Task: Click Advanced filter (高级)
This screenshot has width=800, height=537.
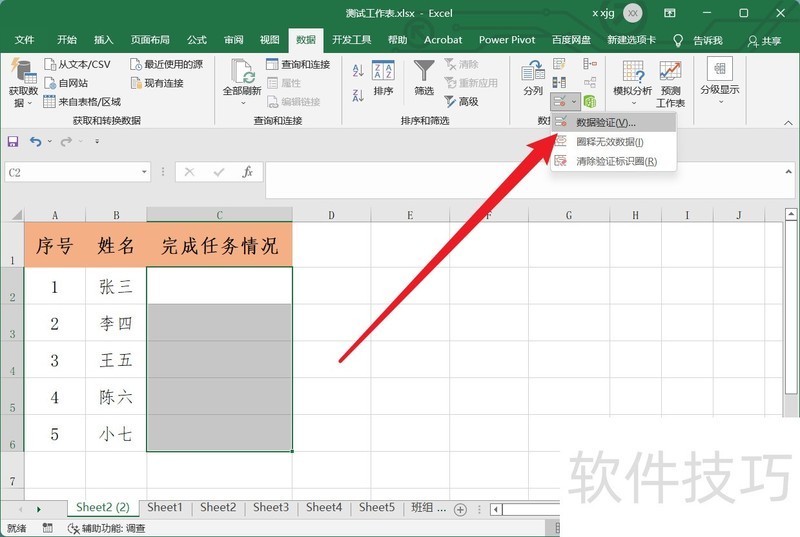Action: pyautogui.click(x=462, y=101)
